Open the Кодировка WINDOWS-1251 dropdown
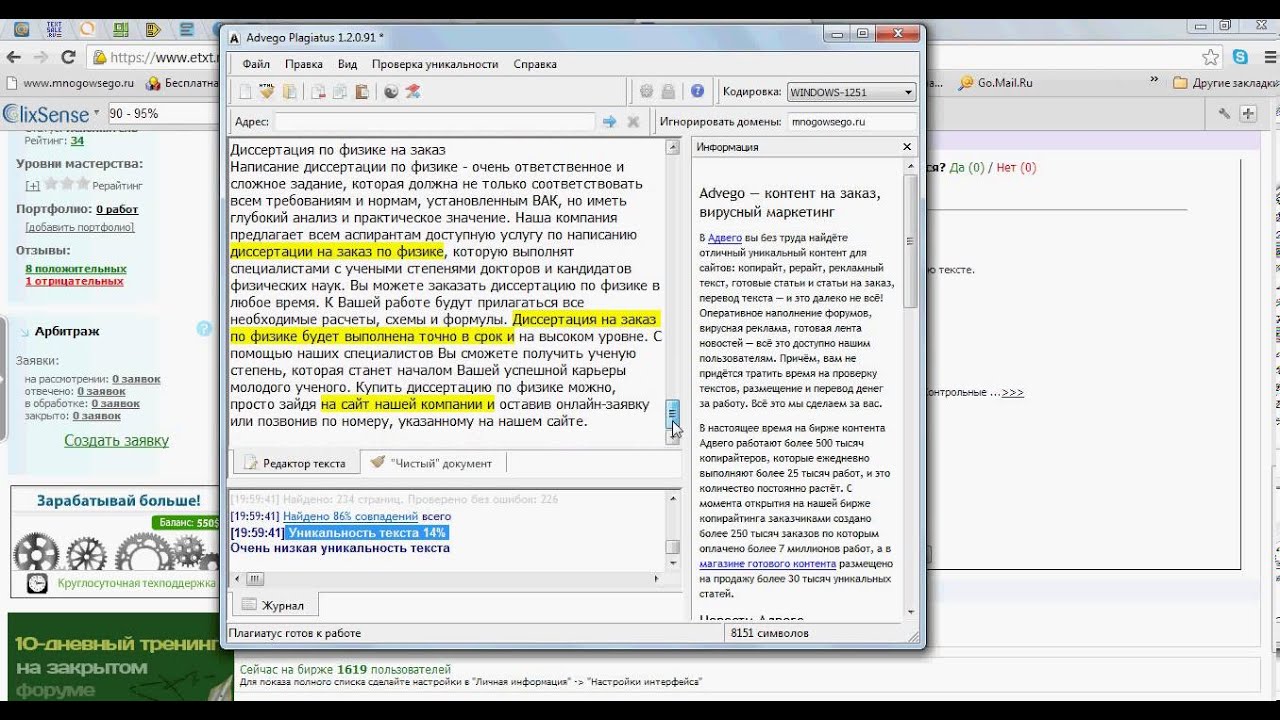This screenshot has width=1280, height=720. tap(851, 92)
